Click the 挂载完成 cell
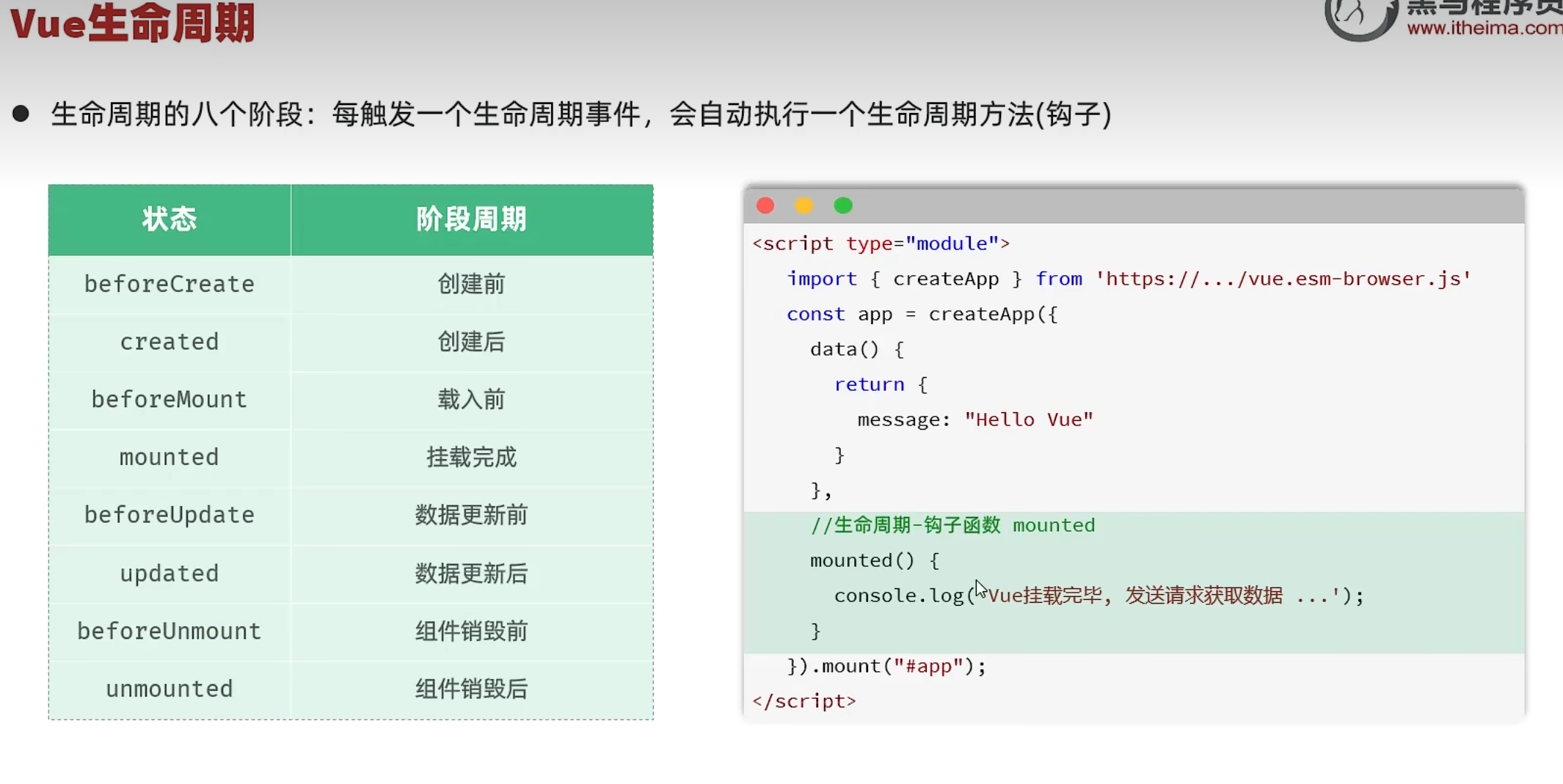 point(472,458)
